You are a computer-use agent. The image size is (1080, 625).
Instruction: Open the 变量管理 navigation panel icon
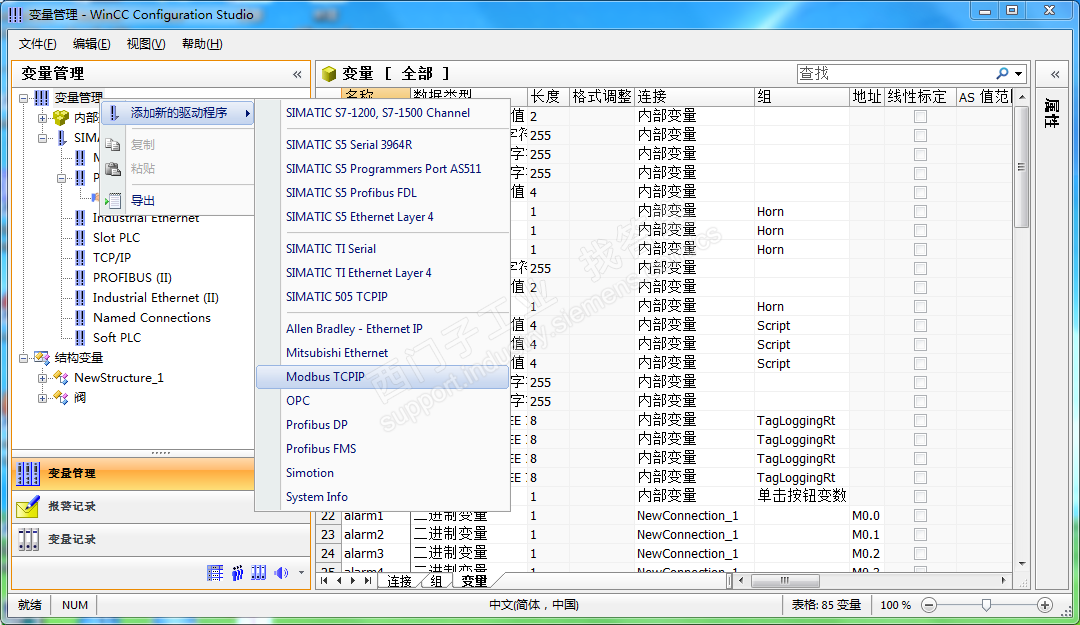click(28, 473)
